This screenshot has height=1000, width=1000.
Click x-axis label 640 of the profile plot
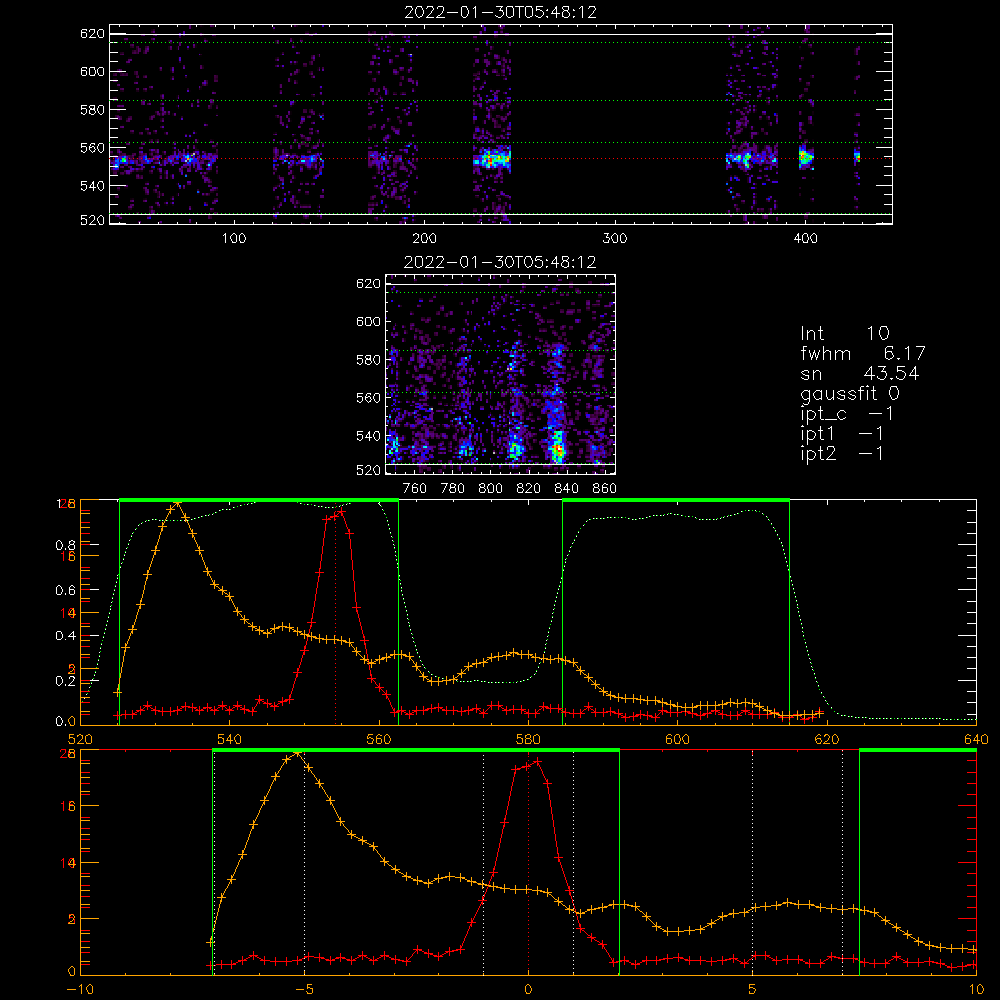(976, 739)
